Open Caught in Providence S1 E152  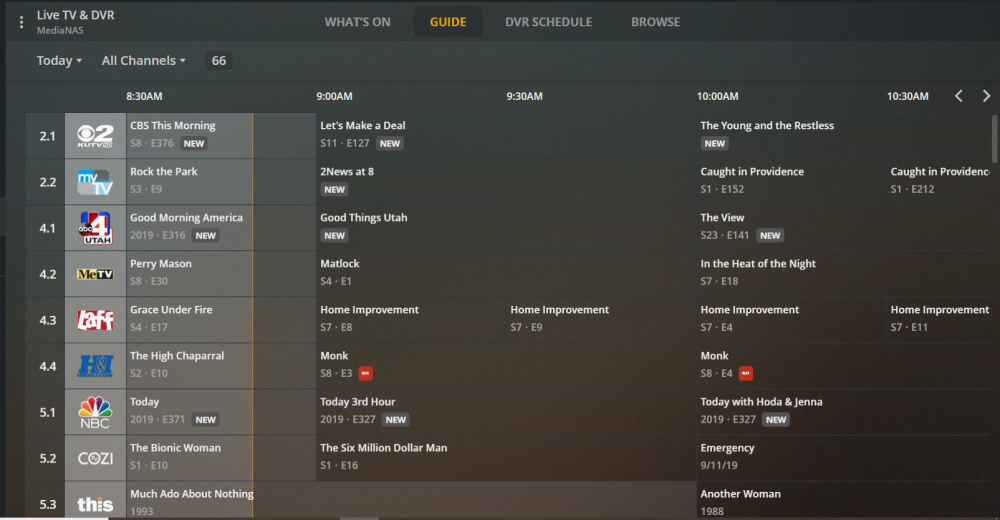(791, 182)
